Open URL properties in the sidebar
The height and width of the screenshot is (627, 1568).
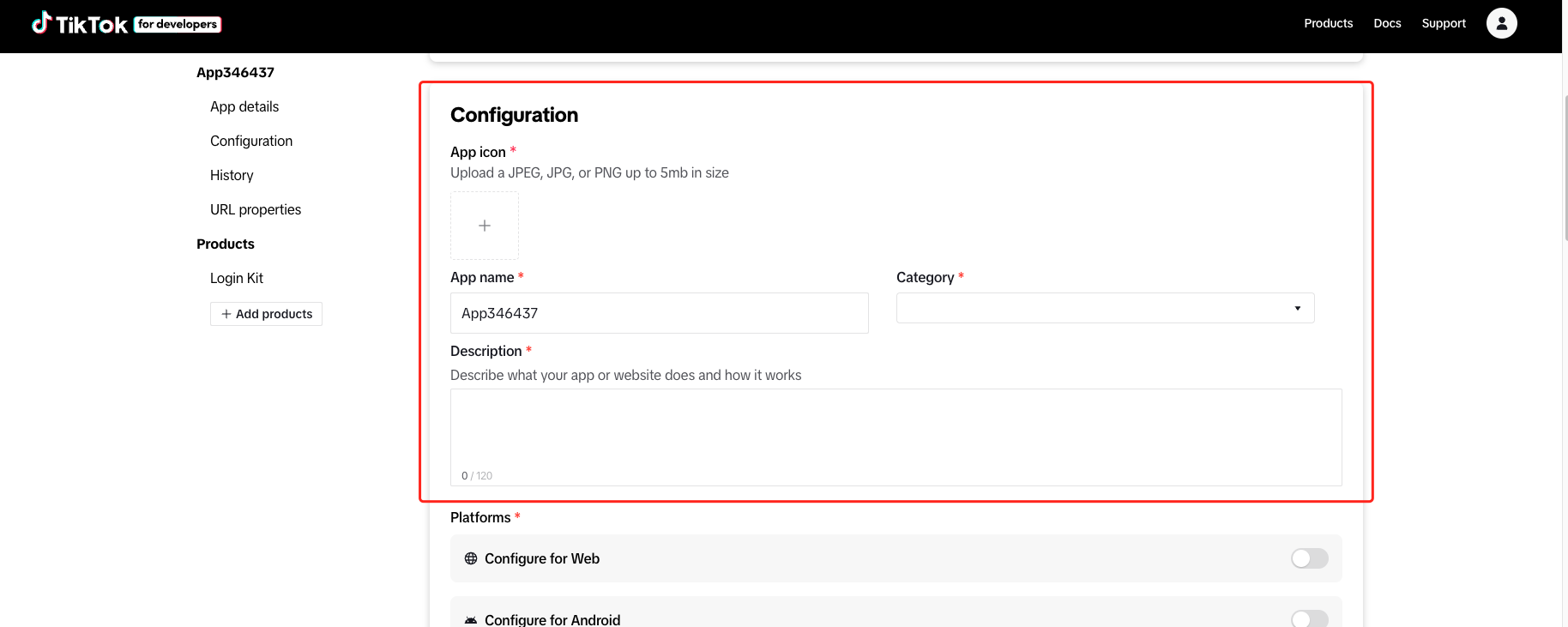pos(256,209)
